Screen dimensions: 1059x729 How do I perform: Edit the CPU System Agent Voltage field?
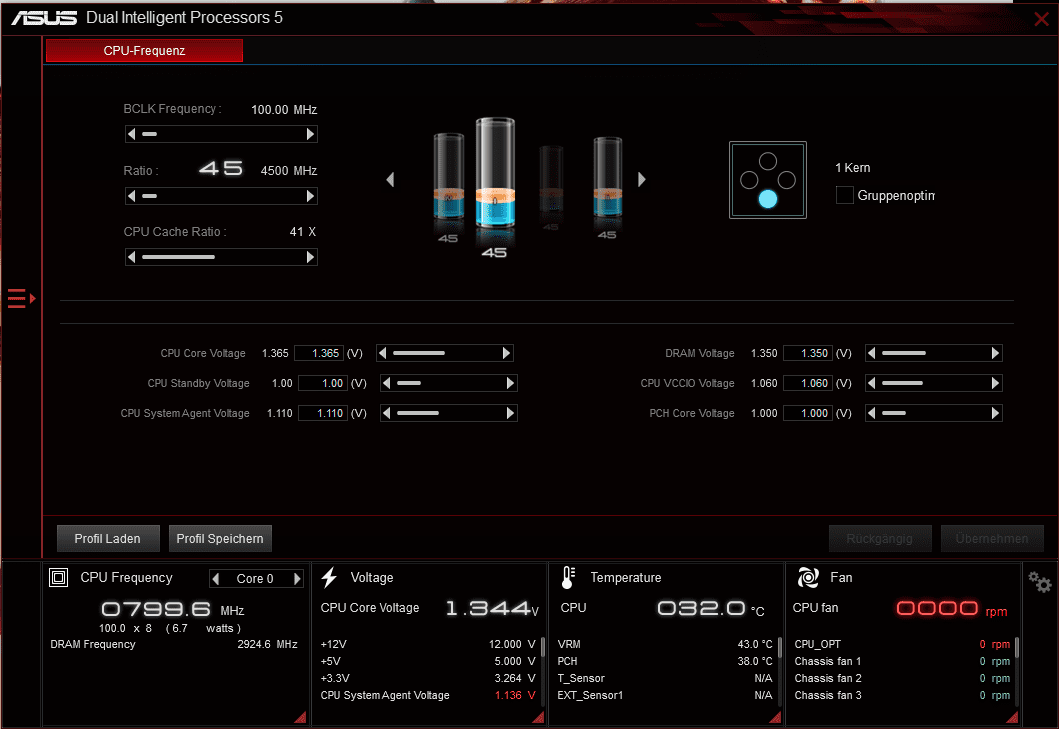(x=323, y=413)
